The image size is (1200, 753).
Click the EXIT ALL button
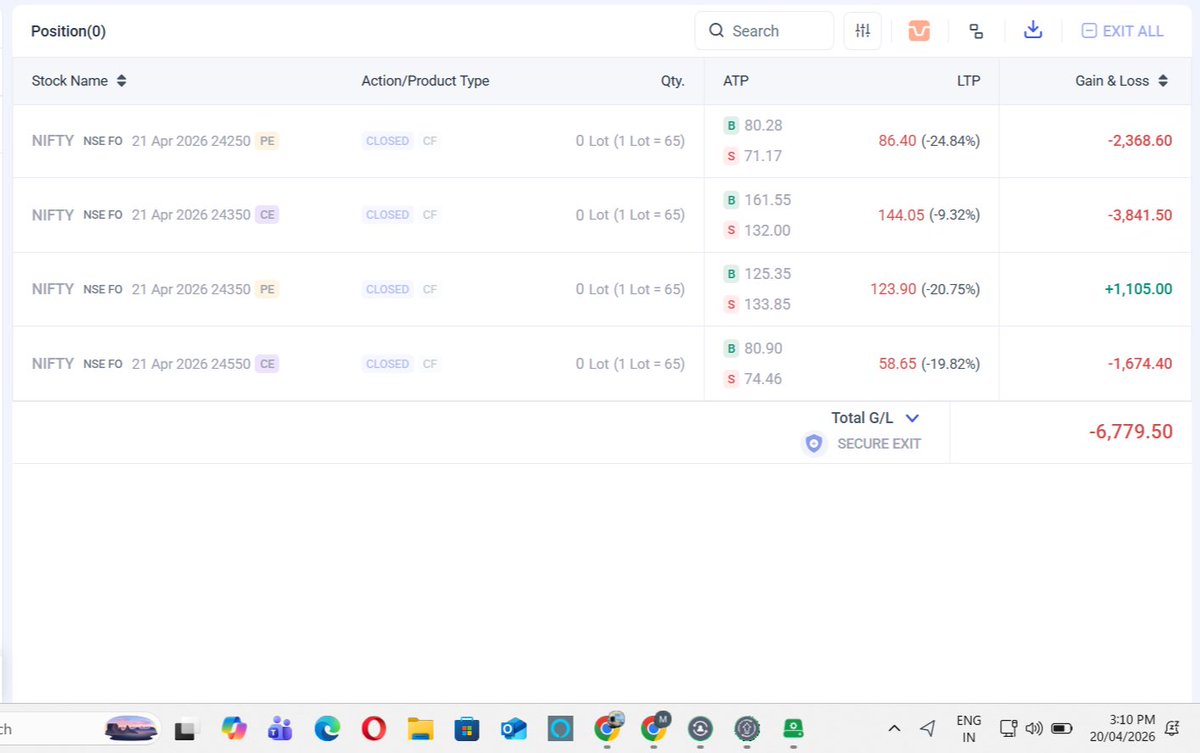[1122, 31]
